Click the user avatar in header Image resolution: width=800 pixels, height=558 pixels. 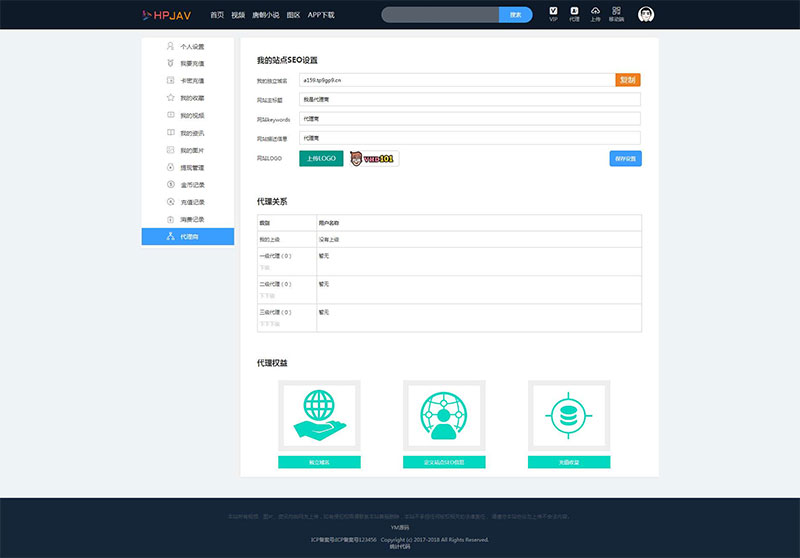pos(646,14)
